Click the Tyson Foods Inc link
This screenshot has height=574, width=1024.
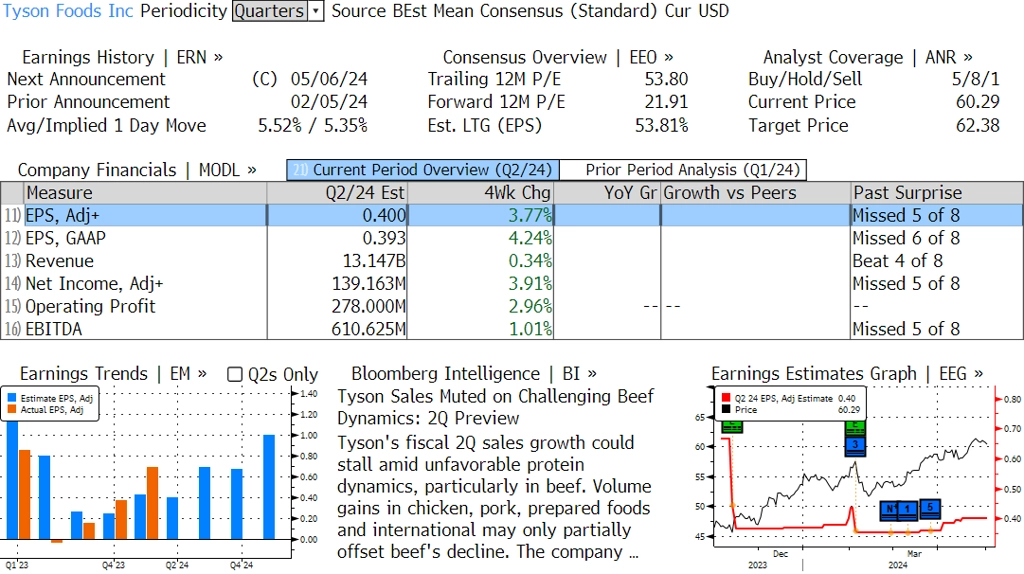[68, 11]
